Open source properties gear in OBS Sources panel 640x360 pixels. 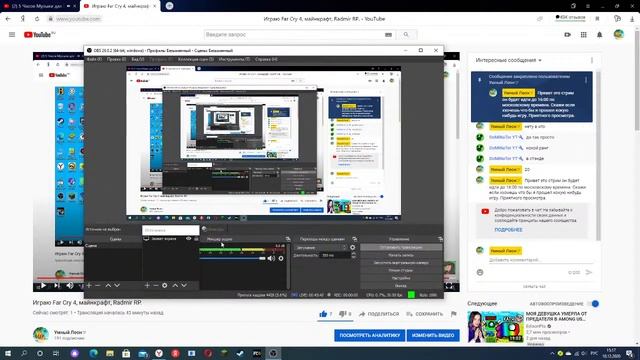click(164, 285)
